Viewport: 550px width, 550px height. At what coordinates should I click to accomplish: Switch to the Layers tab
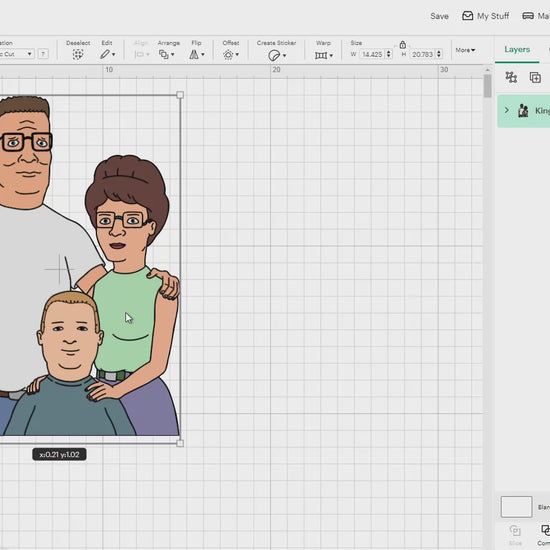coord(517,49)
